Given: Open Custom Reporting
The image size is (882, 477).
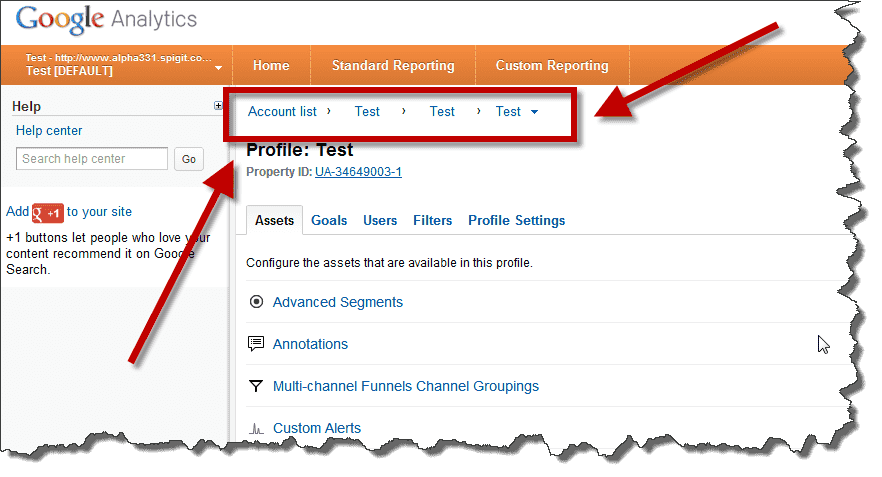Looking at the screenshot, I should 552,65.
